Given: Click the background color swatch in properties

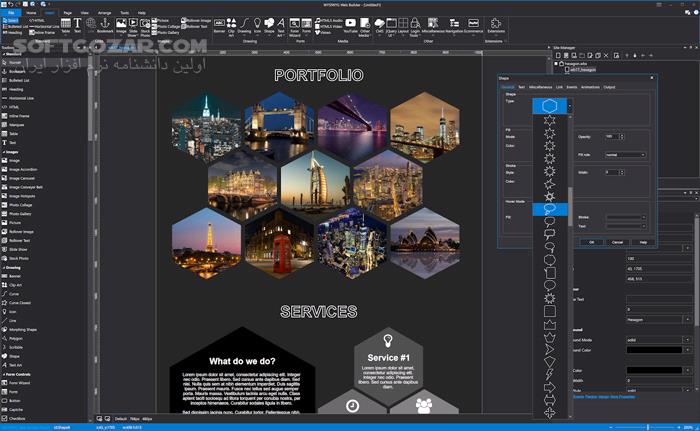Looking at the screenshot, I should click(654, 350).
